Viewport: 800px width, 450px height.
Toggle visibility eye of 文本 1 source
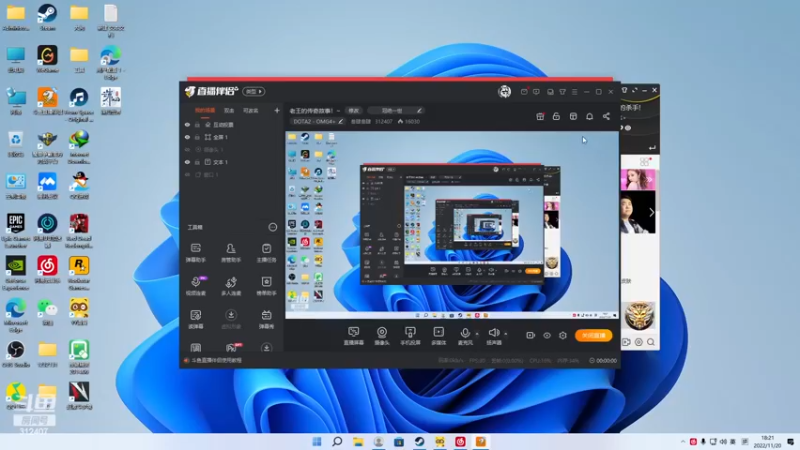coord(187,162)
